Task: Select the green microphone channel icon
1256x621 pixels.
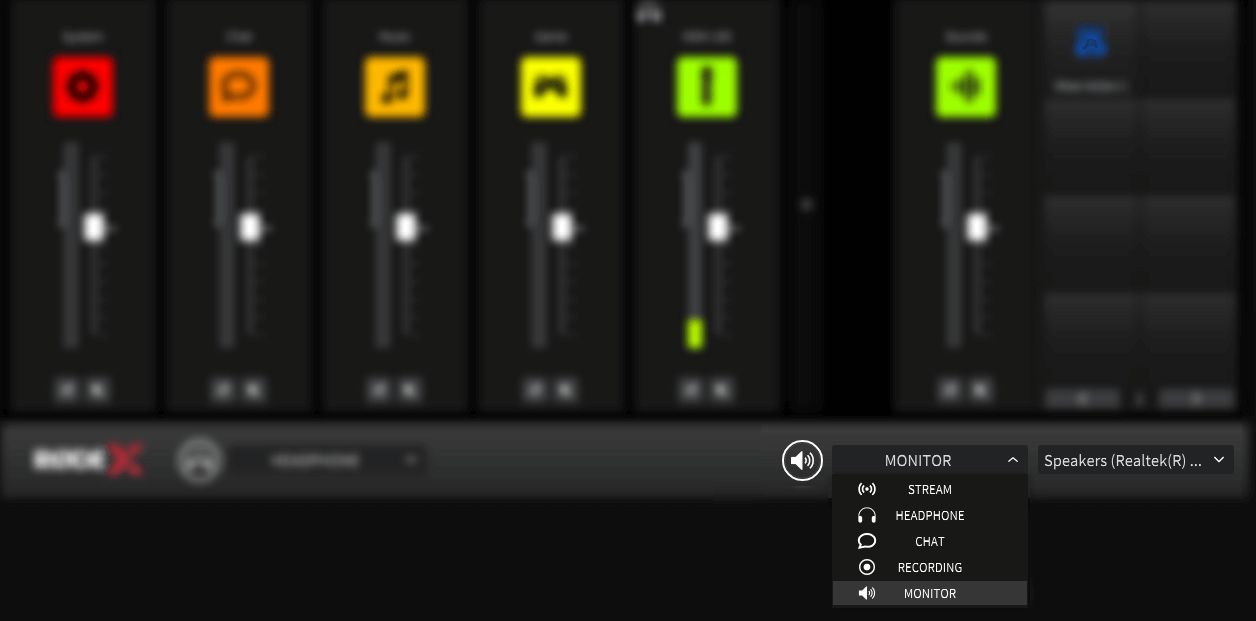Action: point(706,86)
